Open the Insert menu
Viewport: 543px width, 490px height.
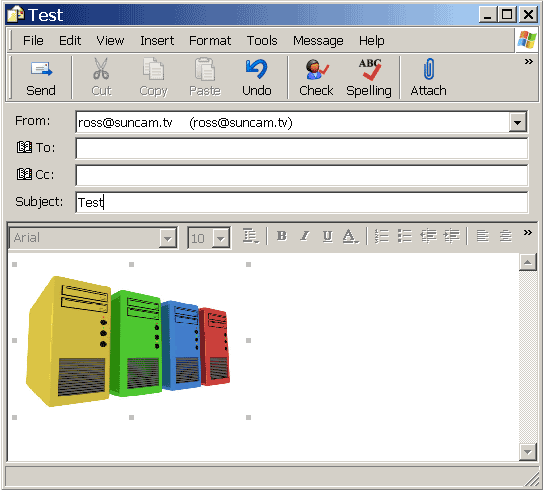click(x=157, y=41)
